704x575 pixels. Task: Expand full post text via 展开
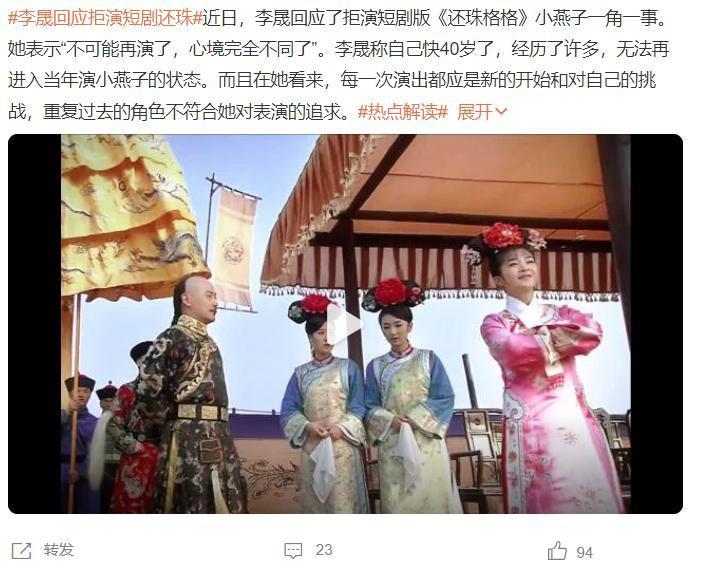(482, 111)
